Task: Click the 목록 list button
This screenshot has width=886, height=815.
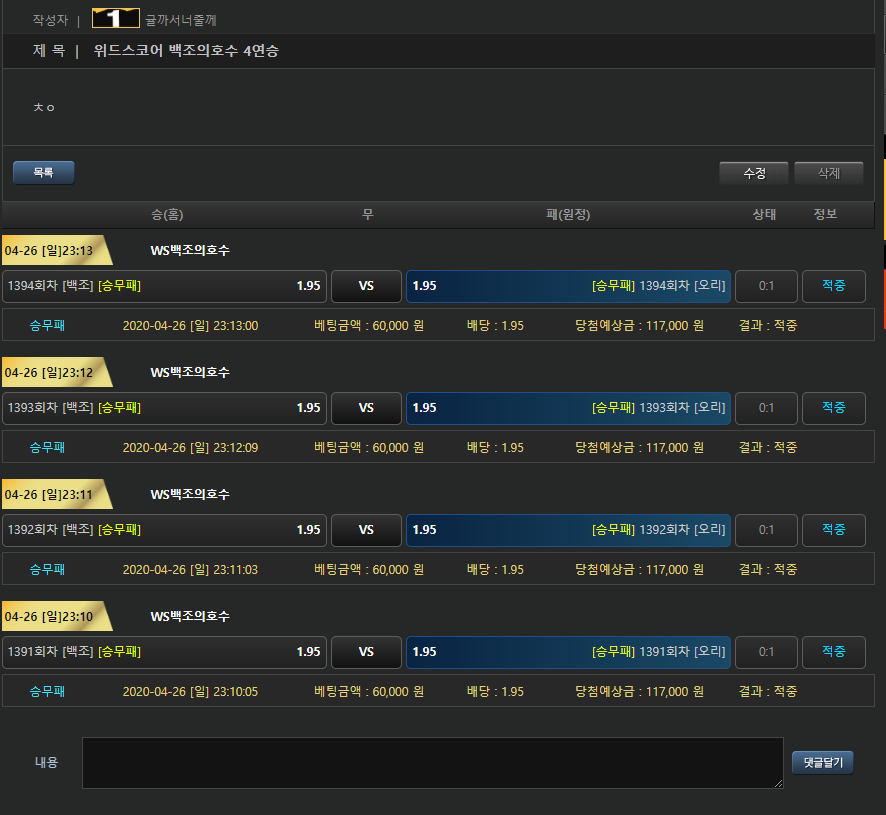Action: pos(44,173)
